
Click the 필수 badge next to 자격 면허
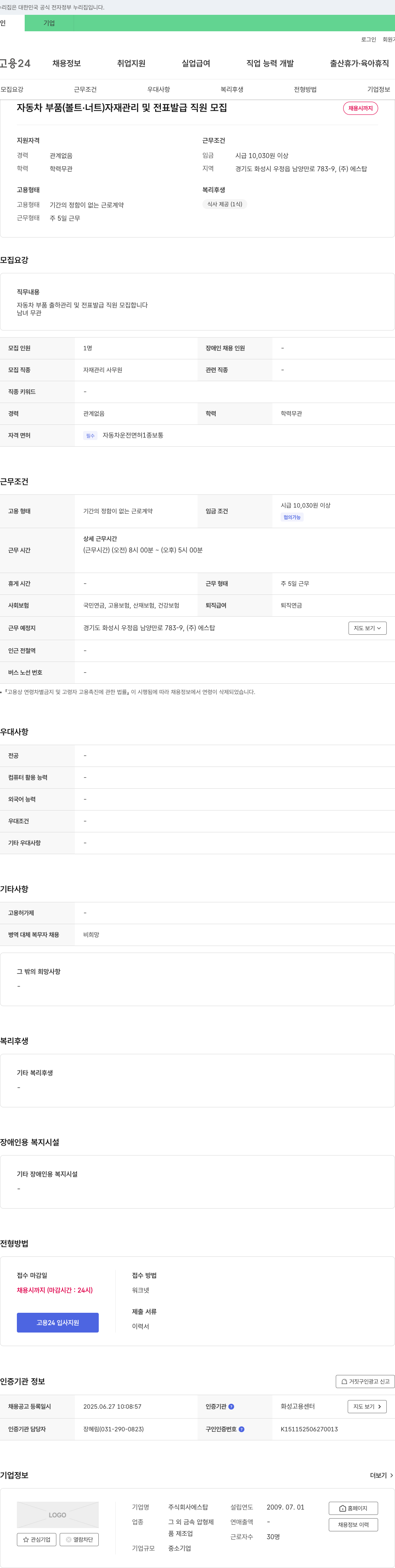[90, 436]
